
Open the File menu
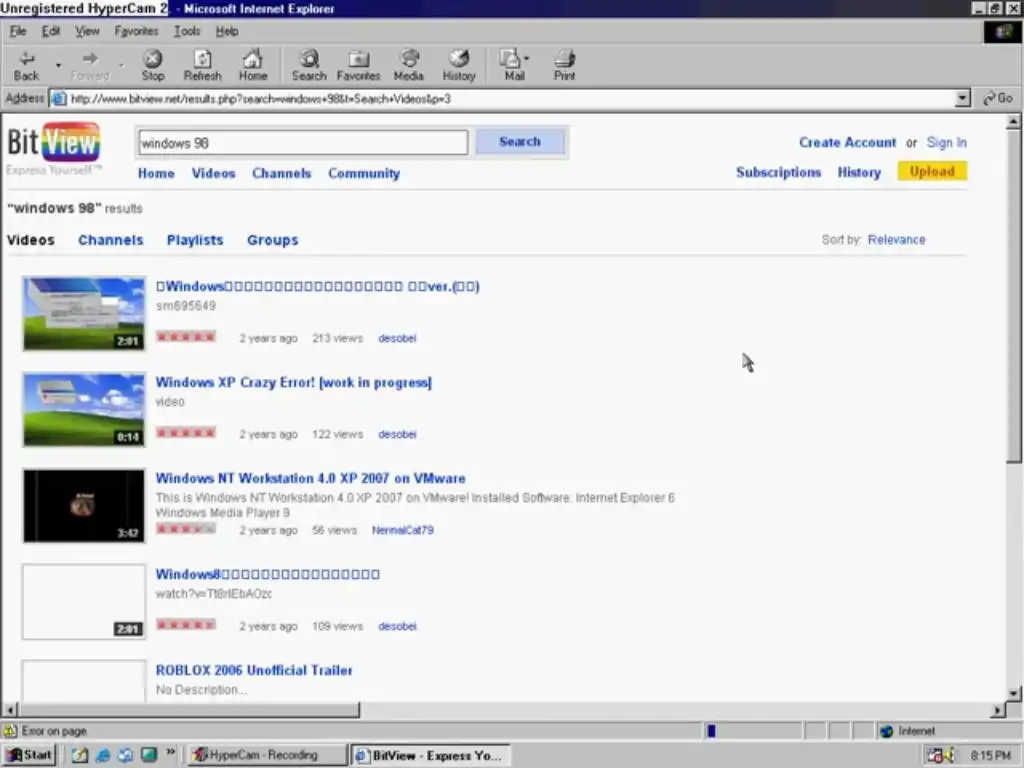[18, 31]
